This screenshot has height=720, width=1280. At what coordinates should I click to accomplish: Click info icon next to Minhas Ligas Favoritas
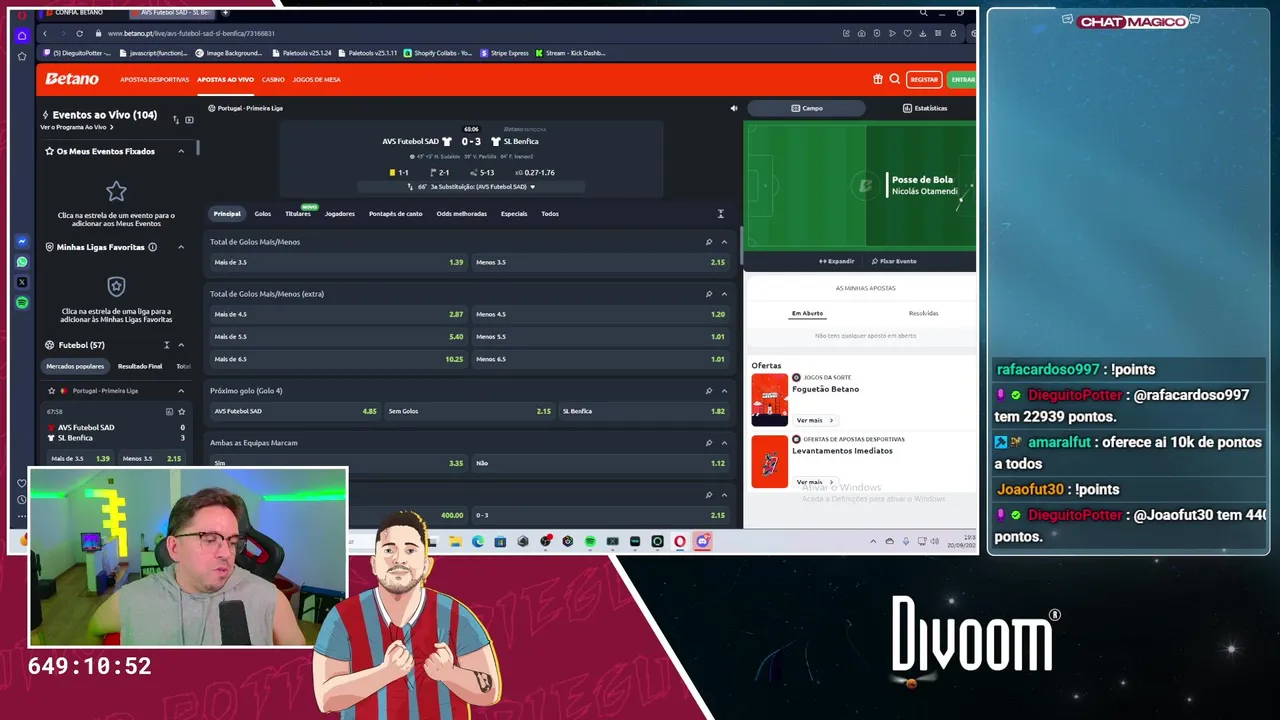153,247
